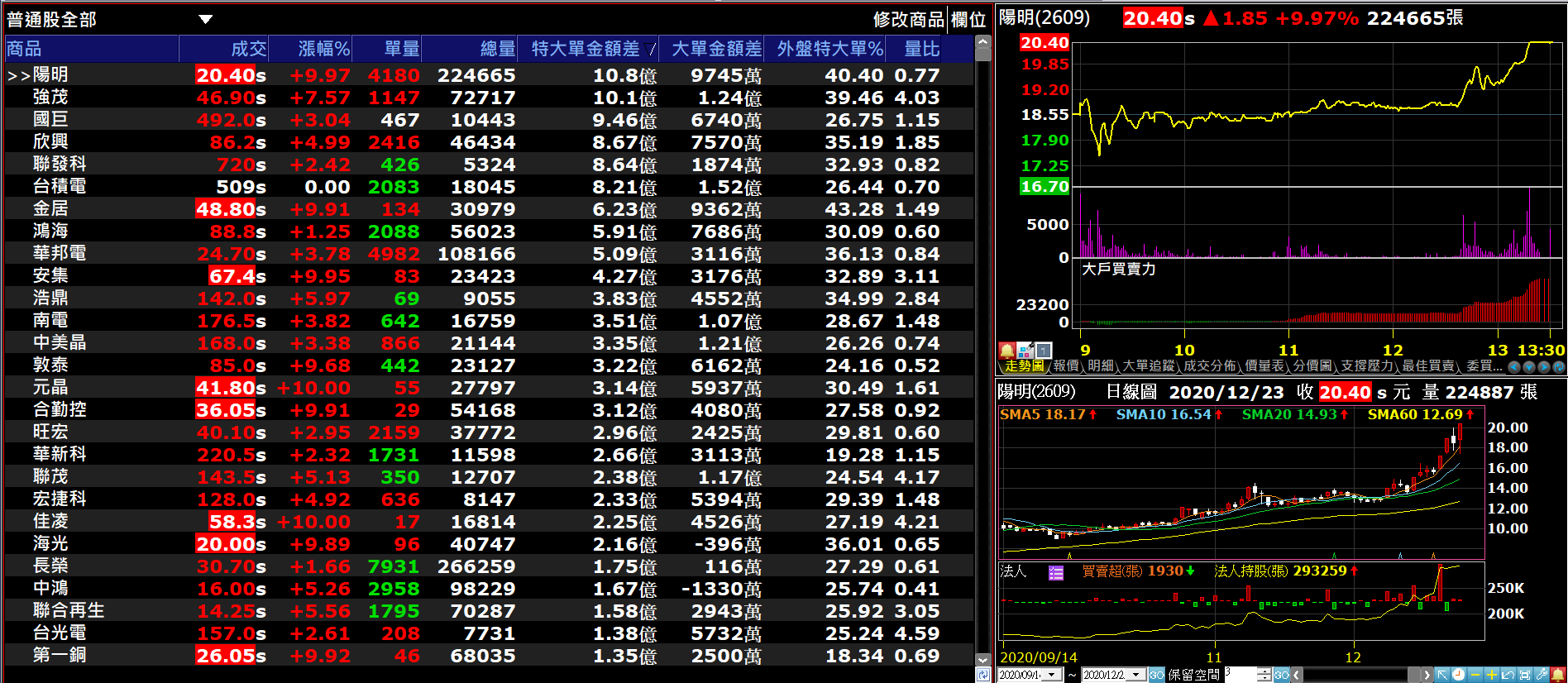Zoom in with the yellow plus icon

coord(1492,675)
